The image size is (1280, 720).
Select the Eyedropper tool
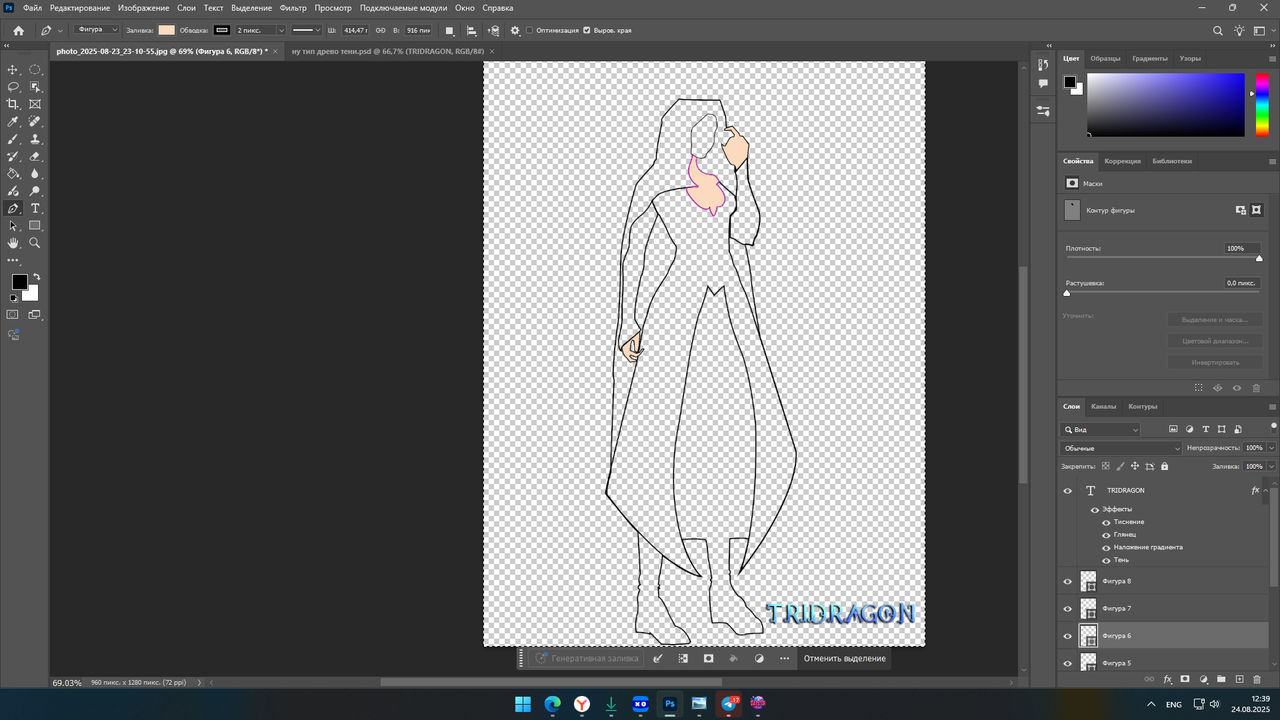point(13,122)
